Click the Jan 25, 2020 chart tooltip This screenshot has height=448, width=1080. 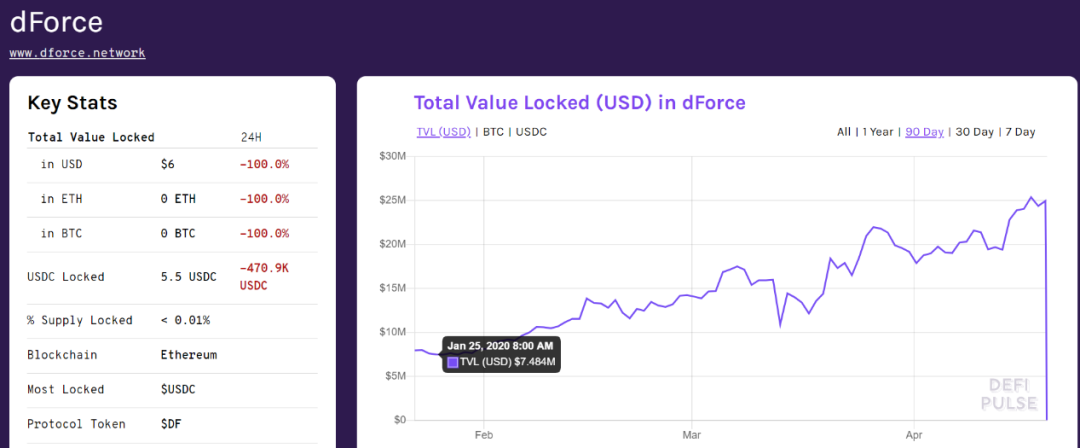[500, 353]
